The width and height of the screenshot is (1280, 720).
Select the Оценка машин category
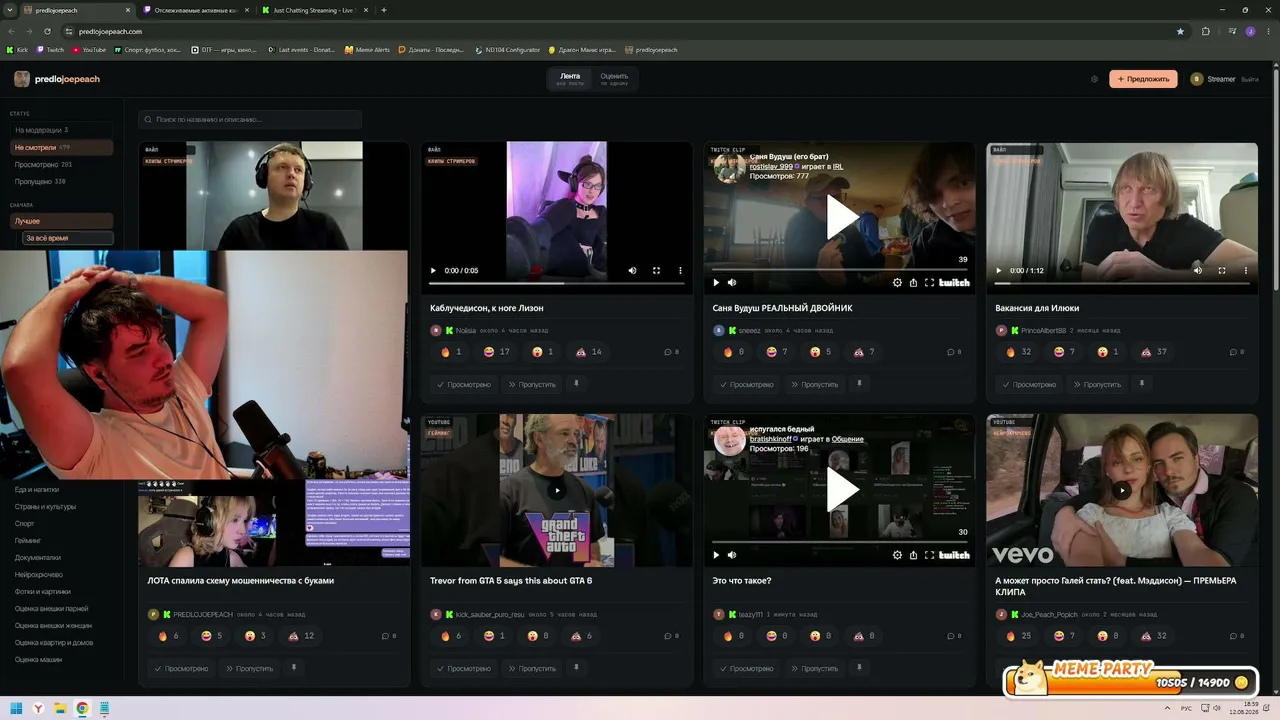pyautogui.click(x=38, y=659)
